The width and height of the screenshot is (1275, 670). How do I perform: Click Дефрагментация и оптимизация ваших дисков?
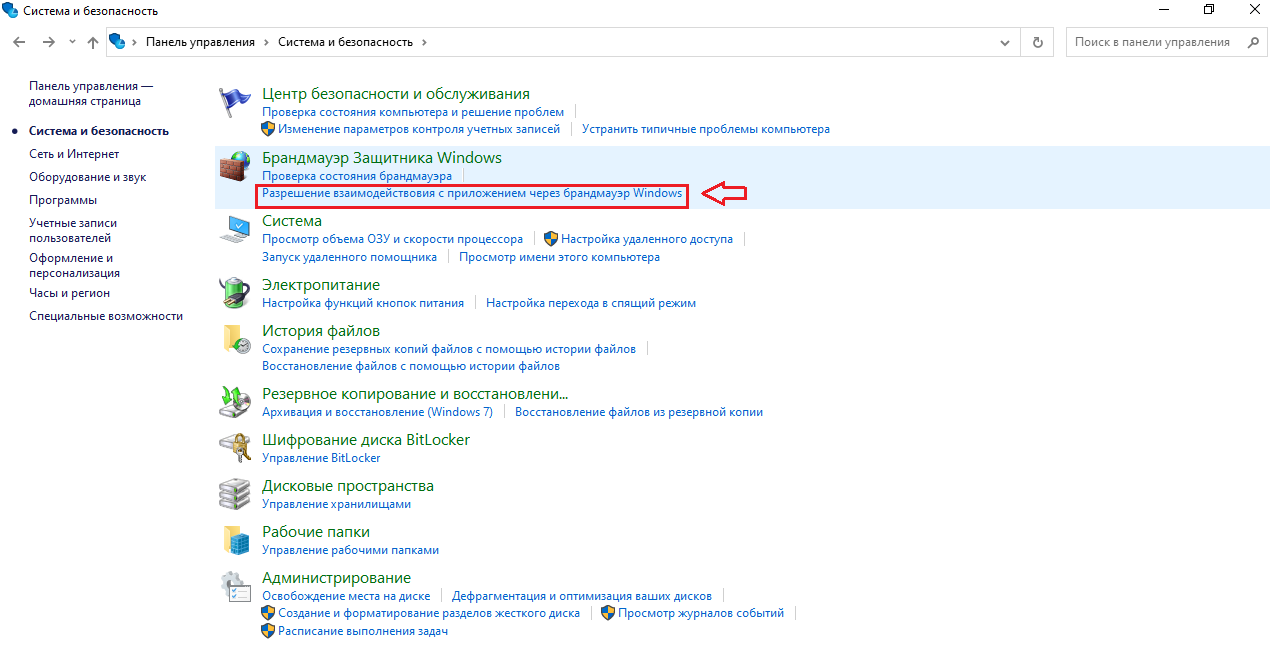click(x=582, y=595)
